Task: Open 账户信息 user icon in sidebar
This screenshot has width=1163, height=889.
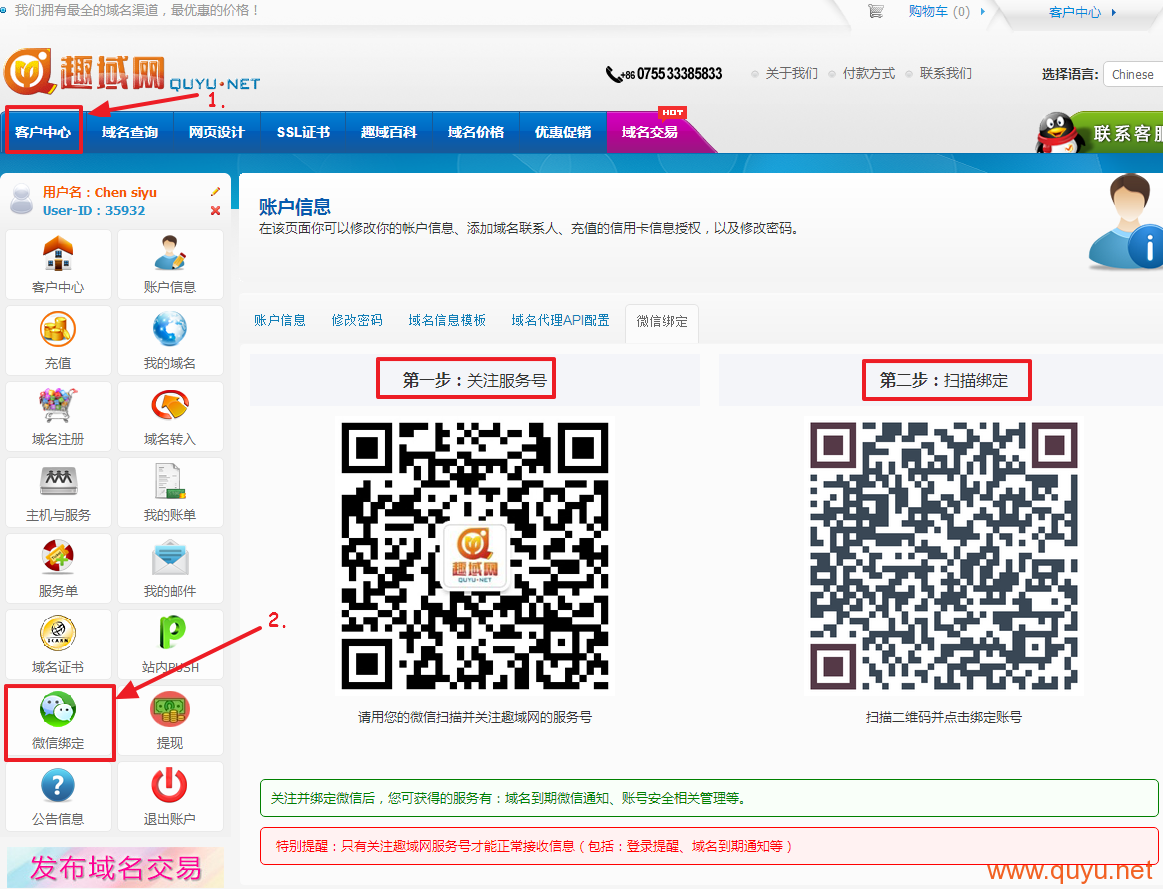Action: pyautogui.click(x=170, y=254)
